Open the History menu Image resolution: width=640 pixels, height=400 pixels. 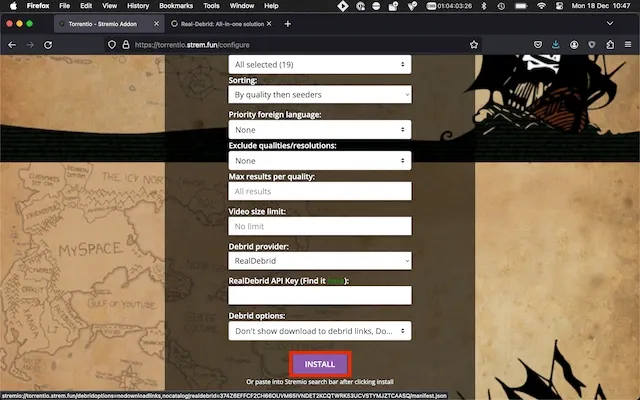click(x=138, y=6)
